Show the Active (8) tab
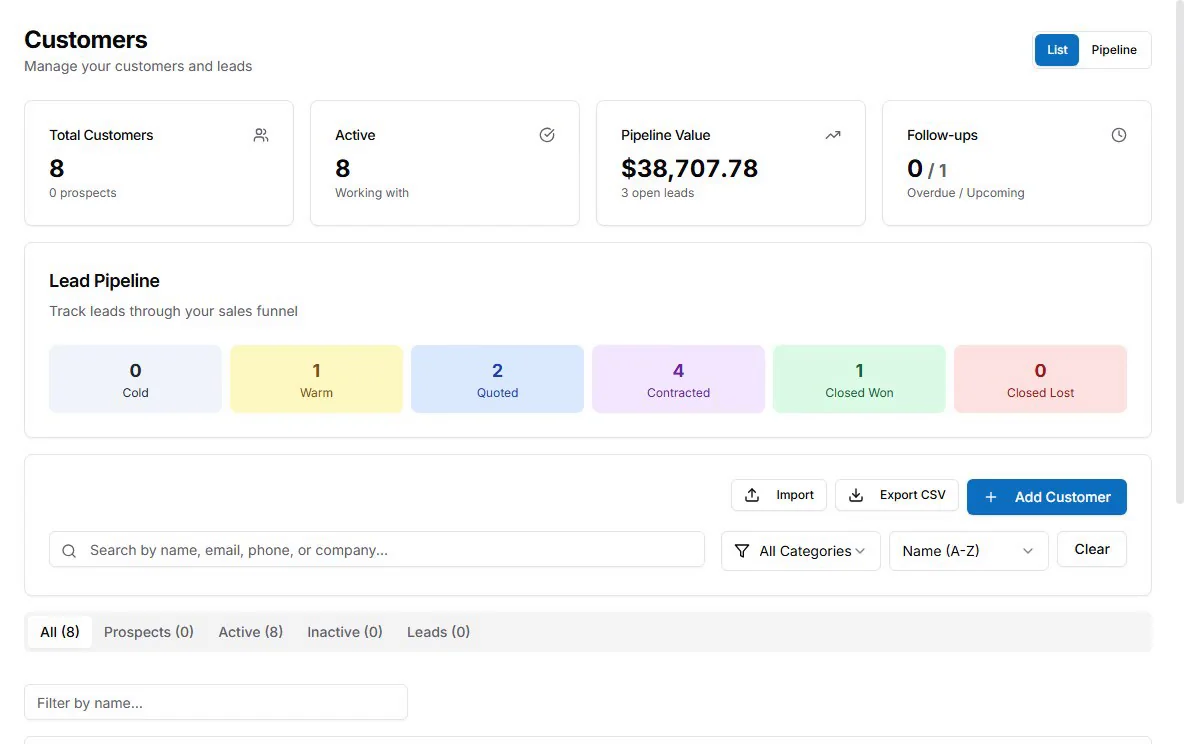1184x744 pixels. click(251, 632)
